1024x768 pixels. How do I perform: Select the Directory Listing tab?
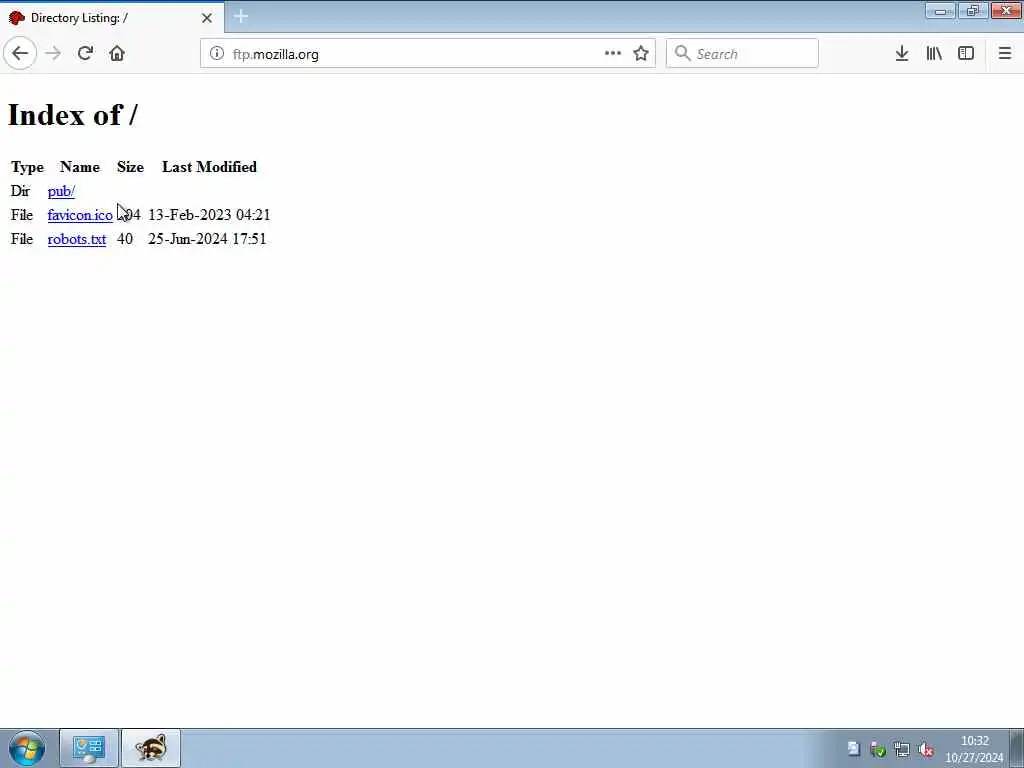(112, 18)
